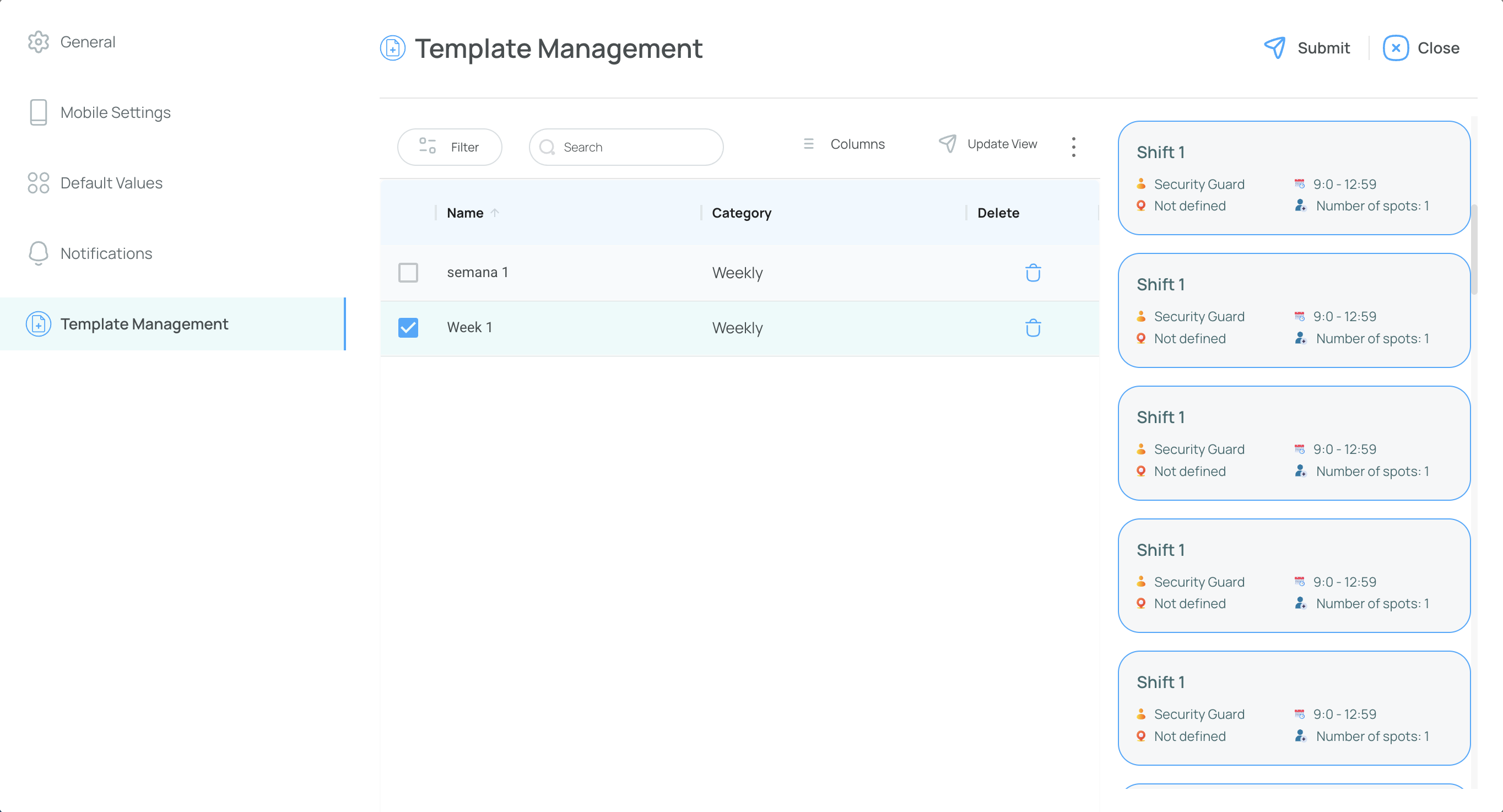Click the 'Week 1' name cell

coord(469,327)
